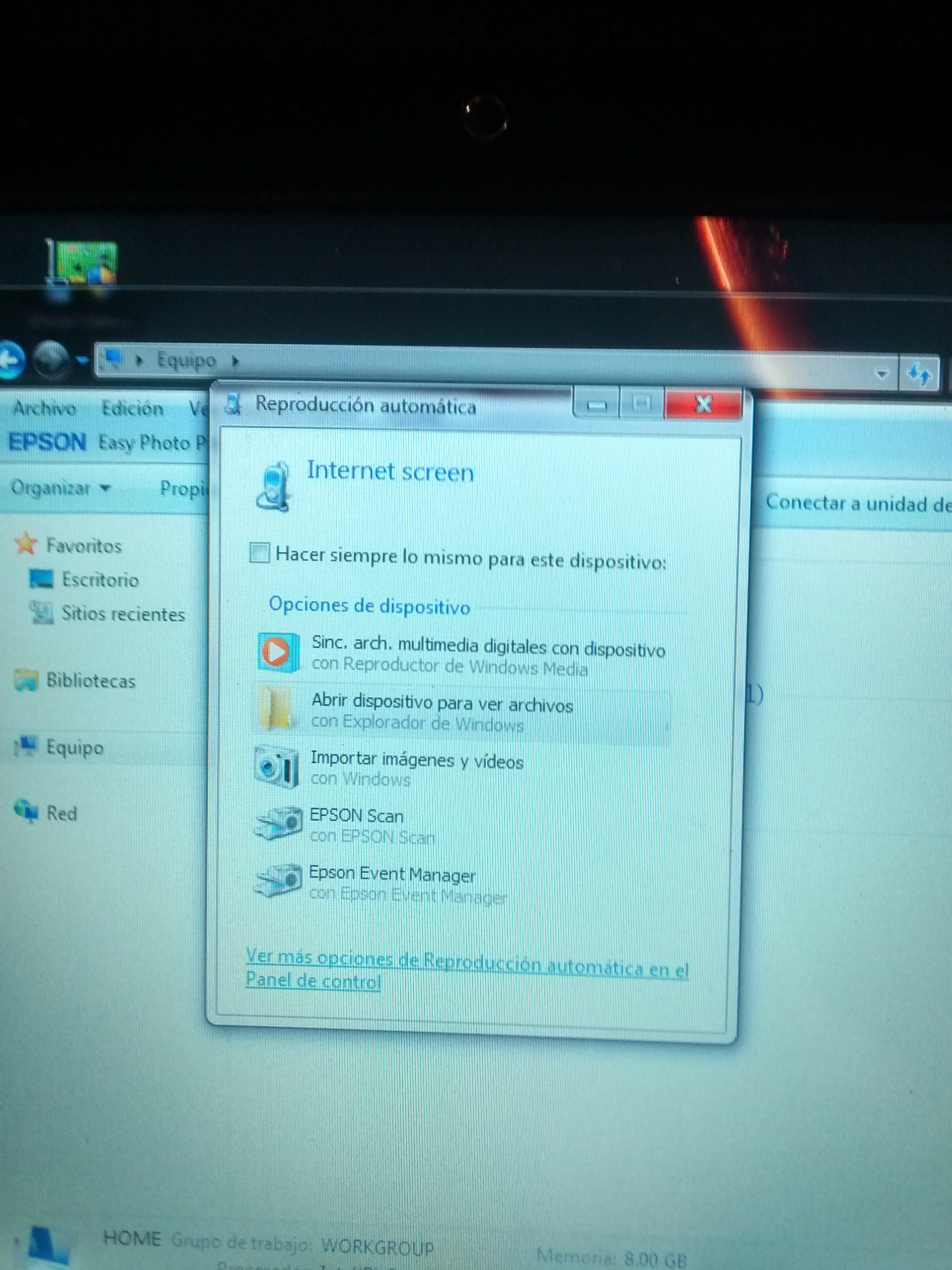
Task: Select Equipo in the navigation pane
Action: click(74, 748)
